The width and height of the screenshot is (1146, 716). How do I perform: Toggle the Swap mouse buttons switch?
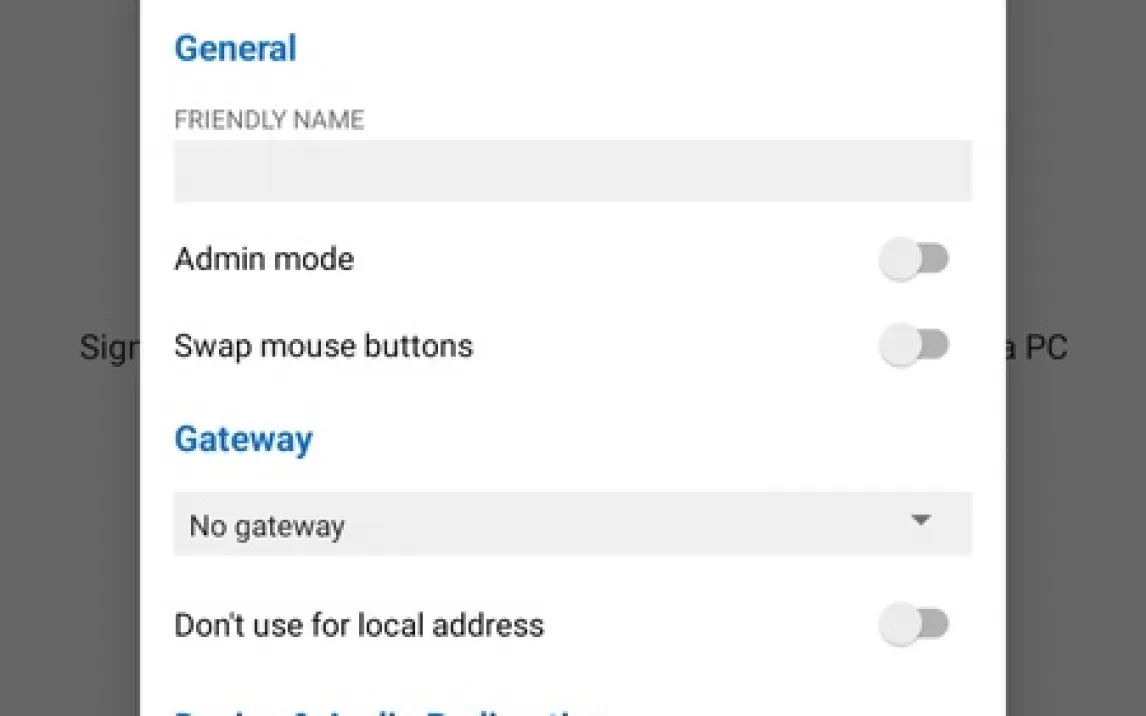point(914,346)
